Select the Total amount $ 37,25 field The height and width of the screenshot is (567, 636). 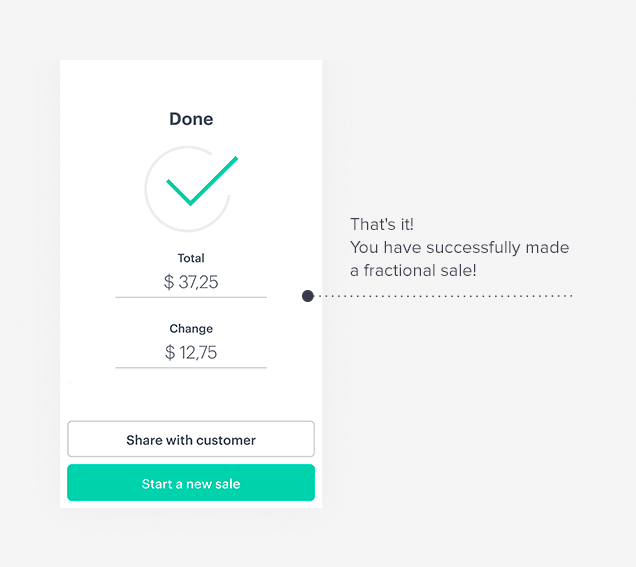[191, 283]
